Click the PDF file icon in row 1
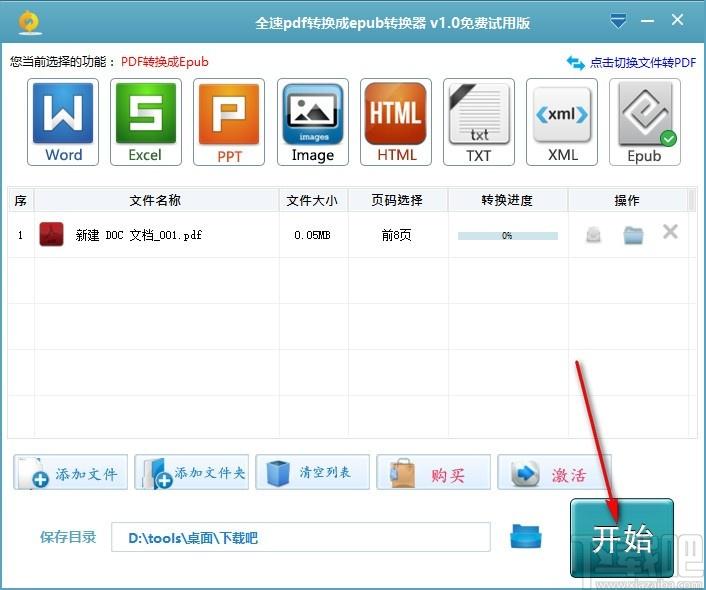Screen dimensions: 706x590 coord(51,234)
